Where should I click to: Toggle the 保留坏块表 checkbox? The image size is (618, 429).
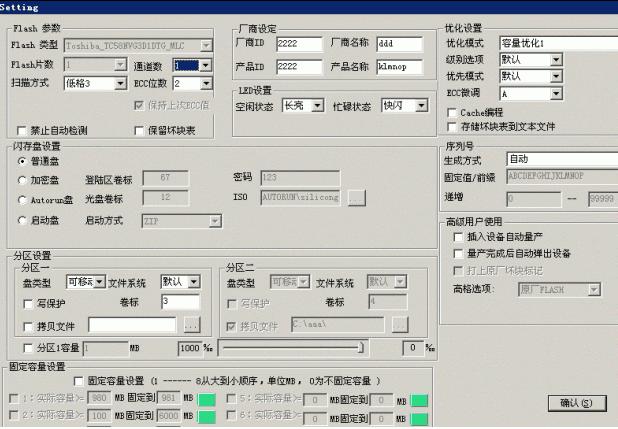pos(140,130)
